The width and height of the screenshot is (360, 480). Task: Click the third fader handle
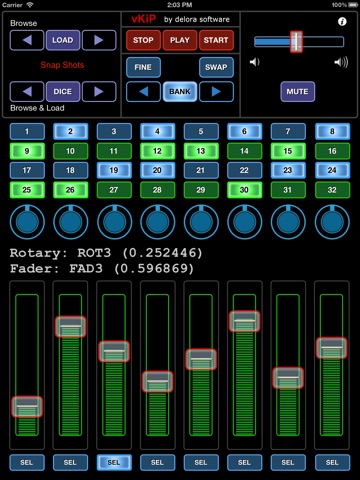coord(114,351)
